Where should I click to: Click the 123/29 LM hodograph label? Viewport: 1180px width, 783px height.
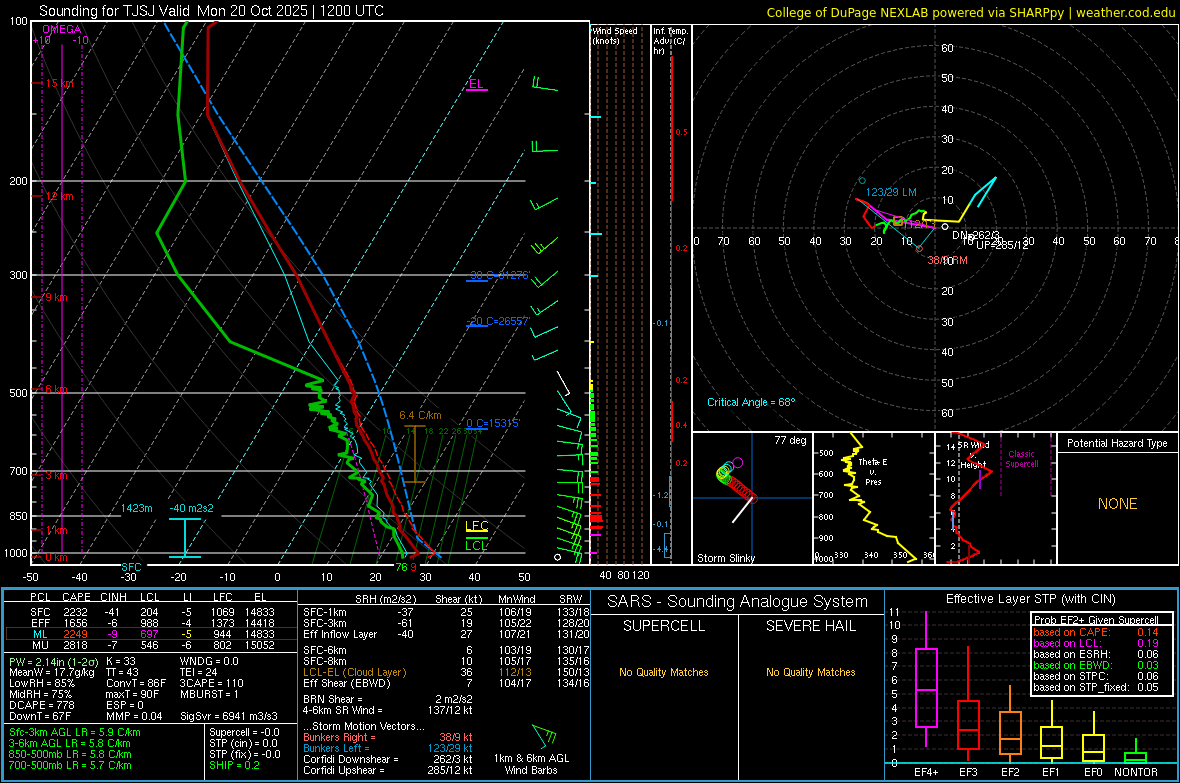(x=891, y=192)
